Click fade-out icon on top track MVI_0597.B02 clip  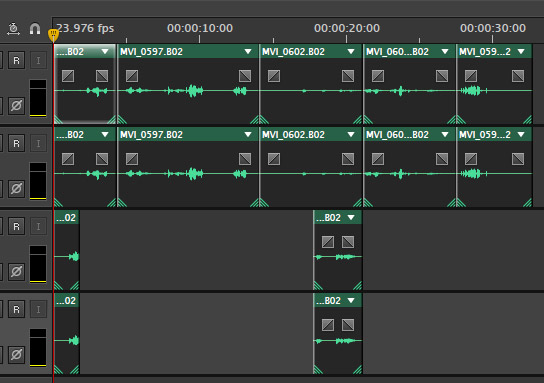tap(245, 76)
